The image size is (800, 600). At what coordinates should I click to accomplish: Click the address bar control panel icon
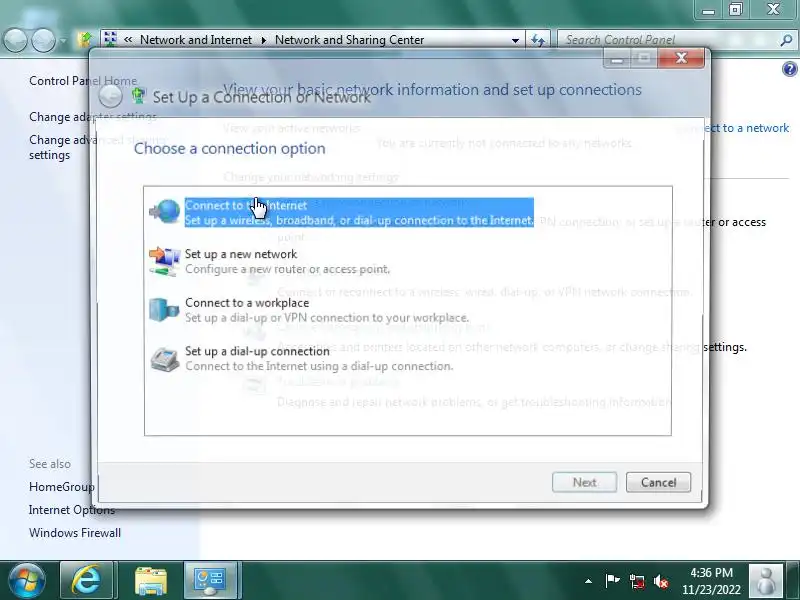pyautogui.click(x=110, y=39)
